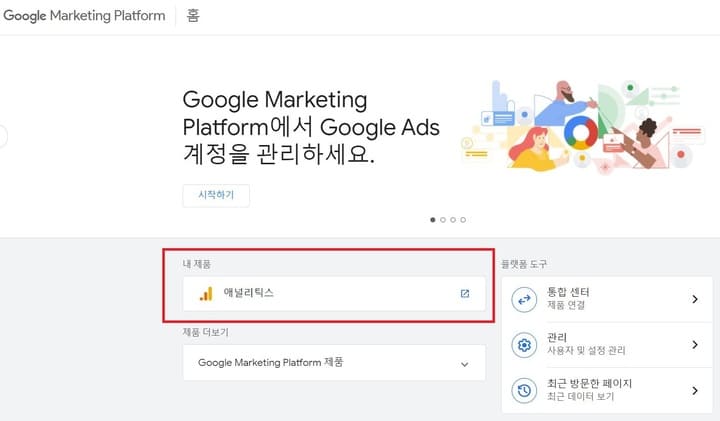This screenshot has height=421, width=720.
Task: Click the 관리 gear icon
Action: [x=524, y=345]
